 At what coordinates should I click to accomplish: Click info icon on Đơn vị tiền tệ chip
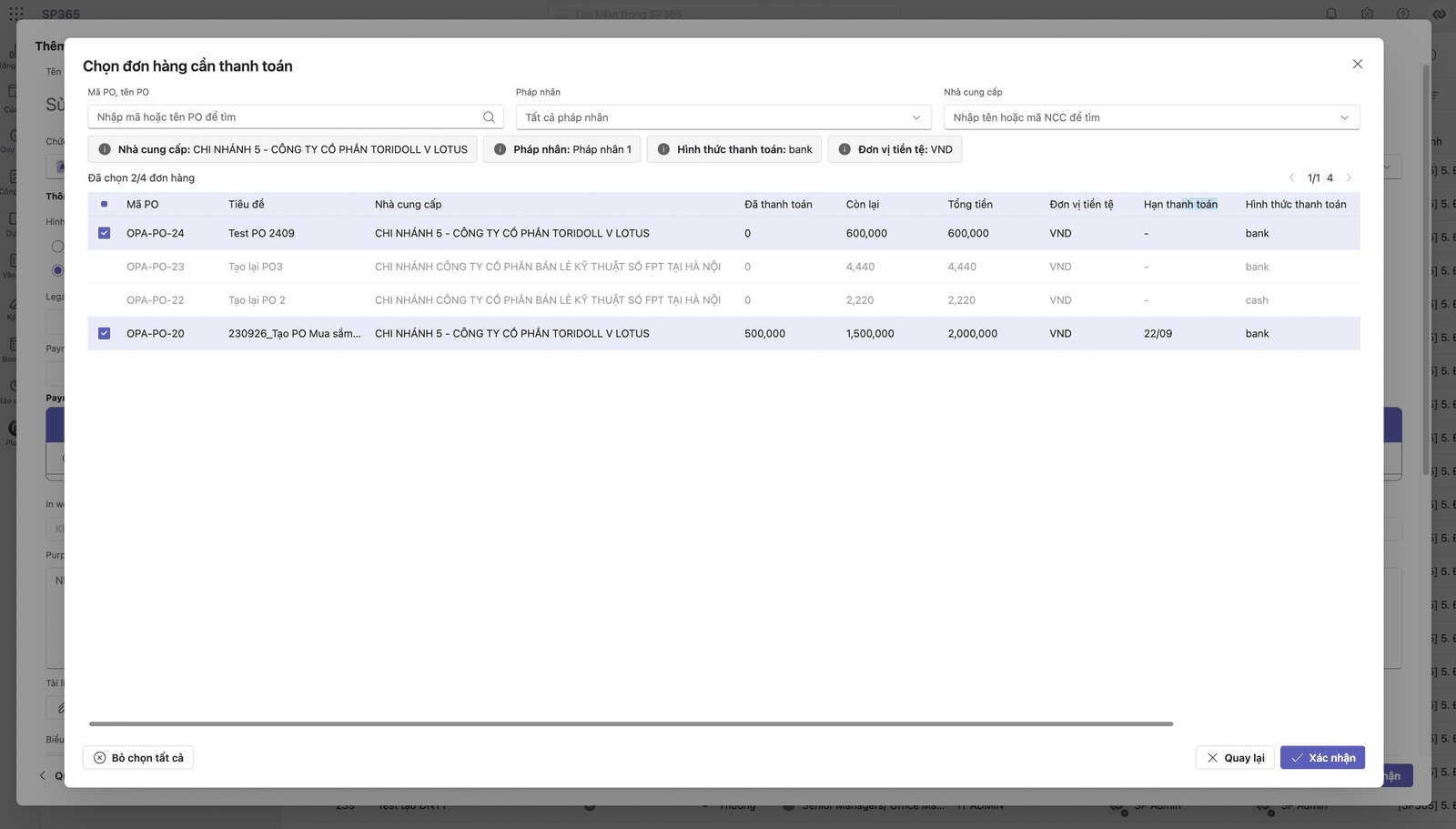844,149
